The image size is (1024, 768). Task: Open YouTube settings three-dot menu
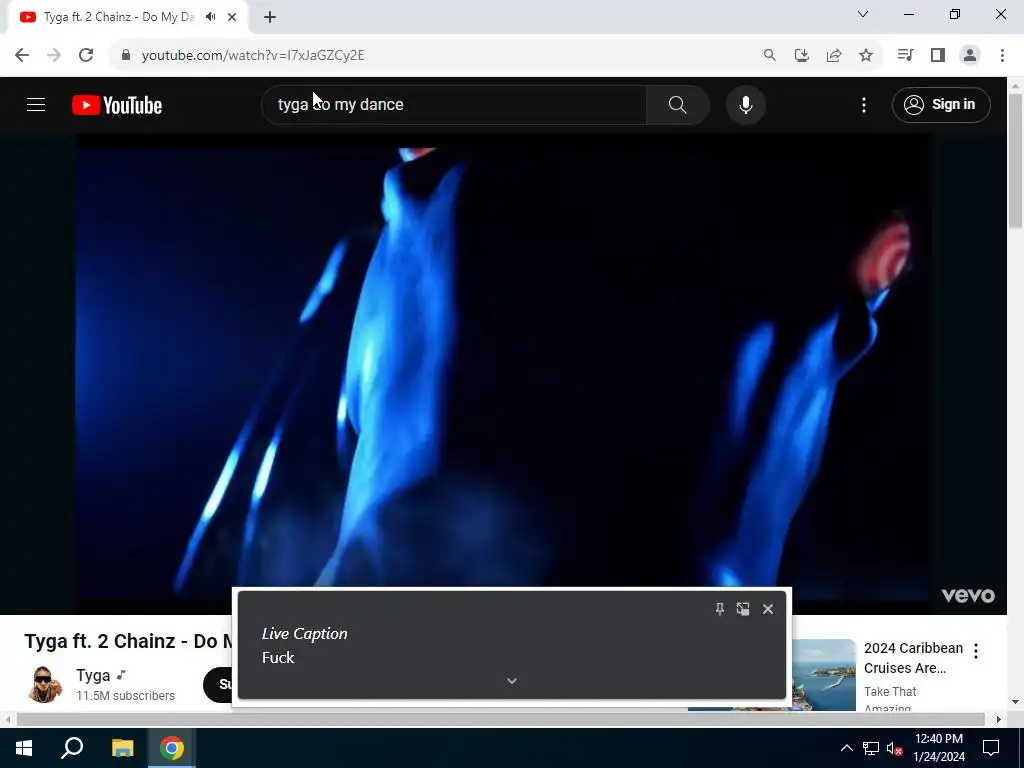[863, 104]
